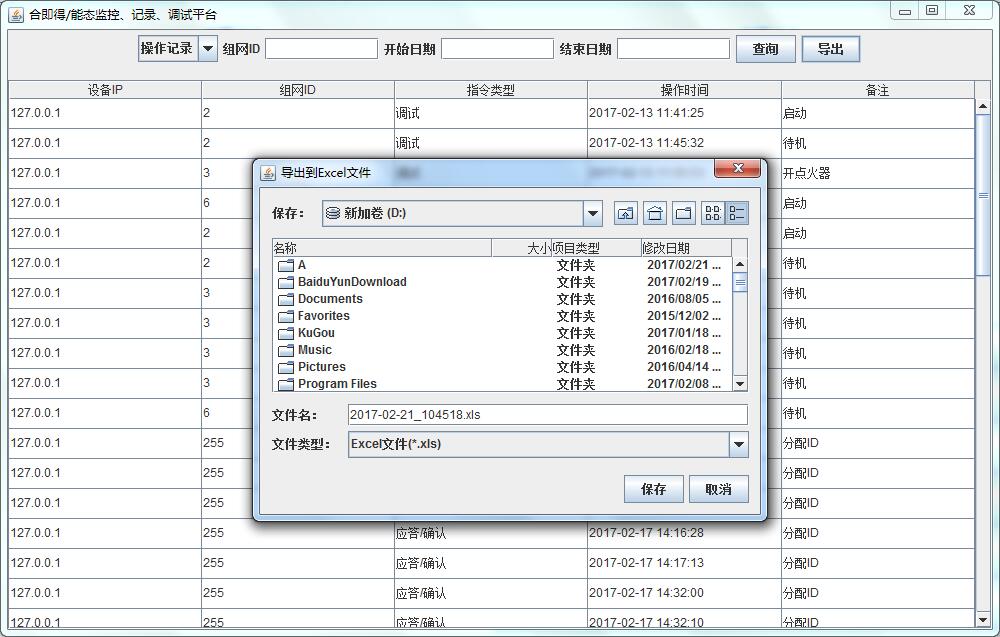Click inside the 文件名 filename field
This screenshot has width=1000, height=637.
click(500, 413)
